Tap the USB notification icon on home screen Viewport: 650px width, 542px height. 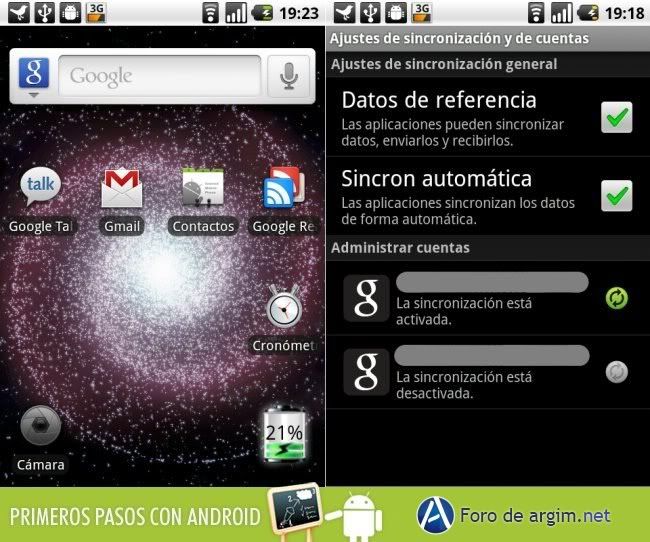[x=44, y=12]
